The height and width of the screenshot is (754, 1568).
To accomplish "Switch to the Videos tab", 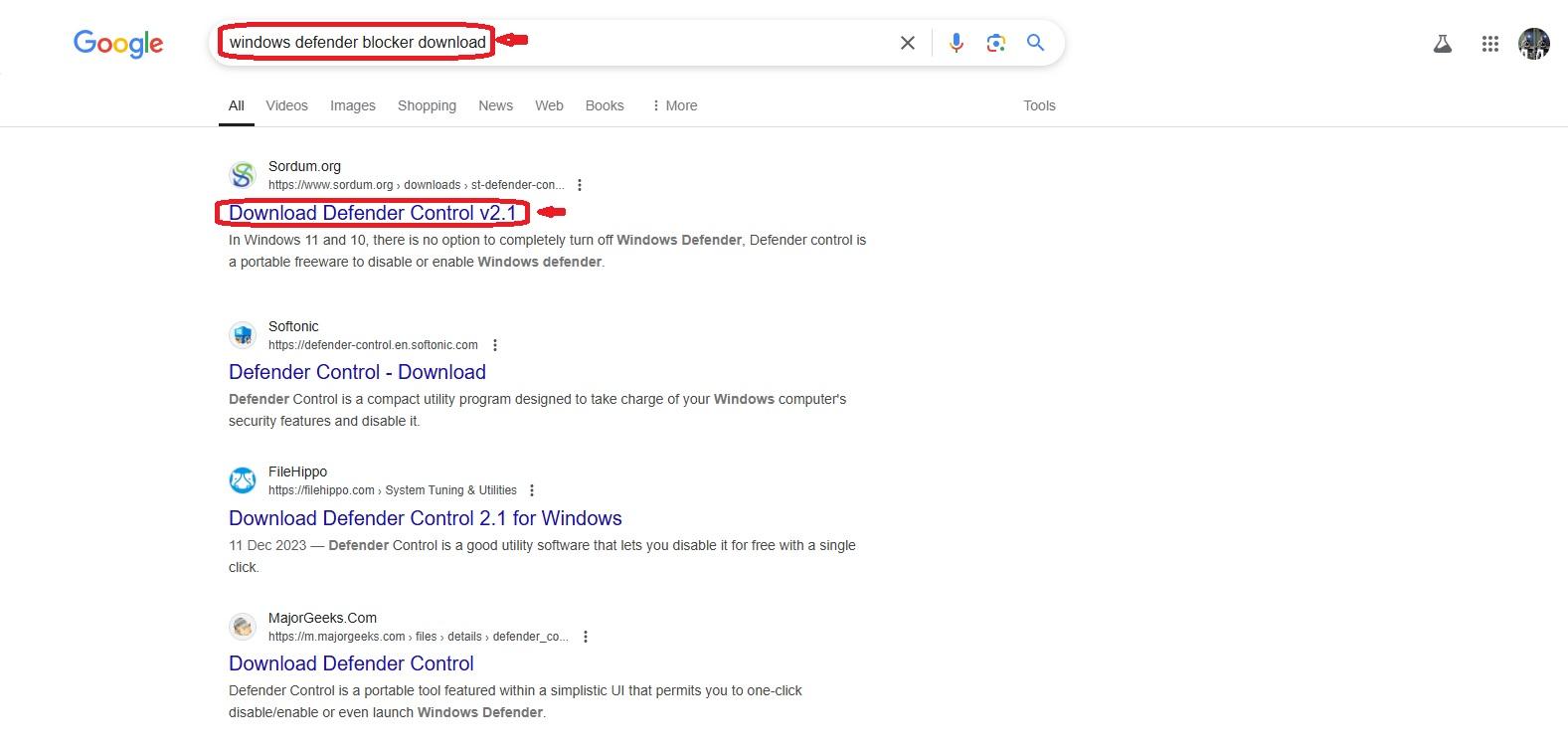I will point(287,105).
